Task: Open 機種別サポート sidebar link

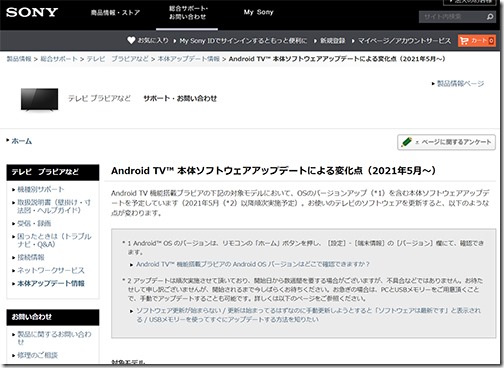Action: click(x=41, y=189)
